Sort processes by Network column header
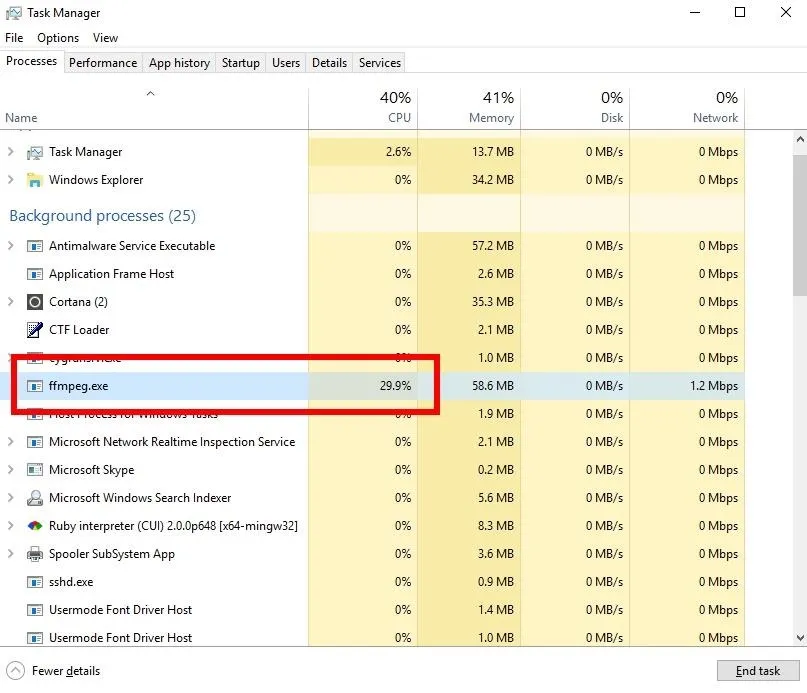The height and width of the screenshot is (693, 807). click(x=687, y=108)
